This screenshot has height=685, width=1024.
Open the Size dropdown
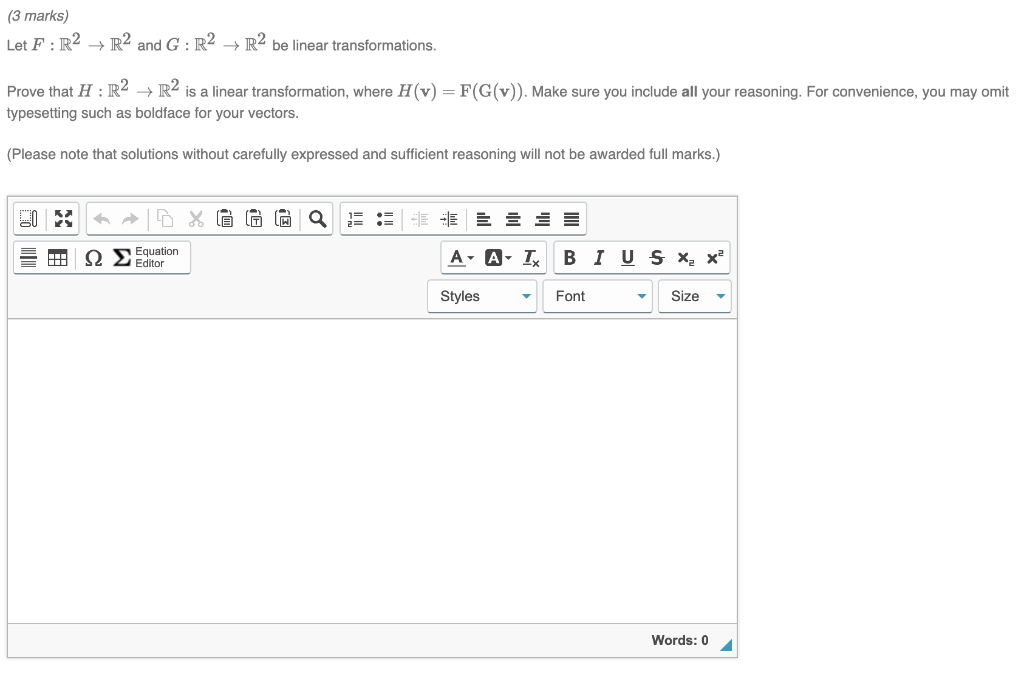695,296
